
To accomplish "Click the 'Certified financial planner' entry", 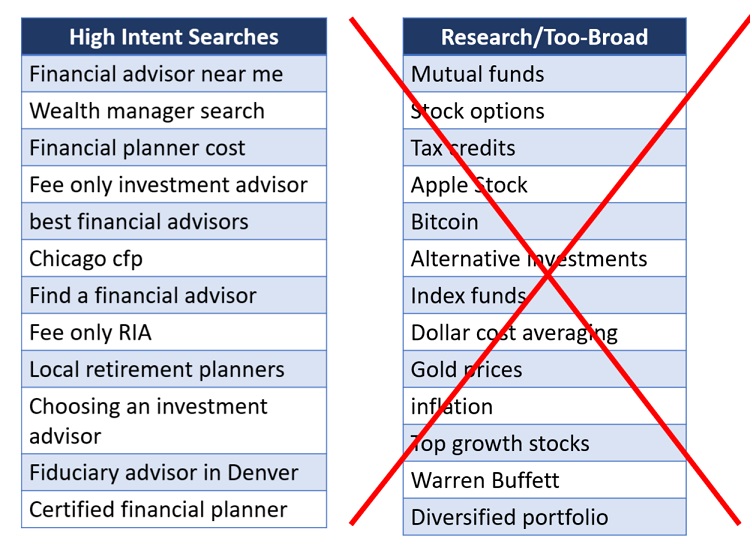I will [158, 509].
